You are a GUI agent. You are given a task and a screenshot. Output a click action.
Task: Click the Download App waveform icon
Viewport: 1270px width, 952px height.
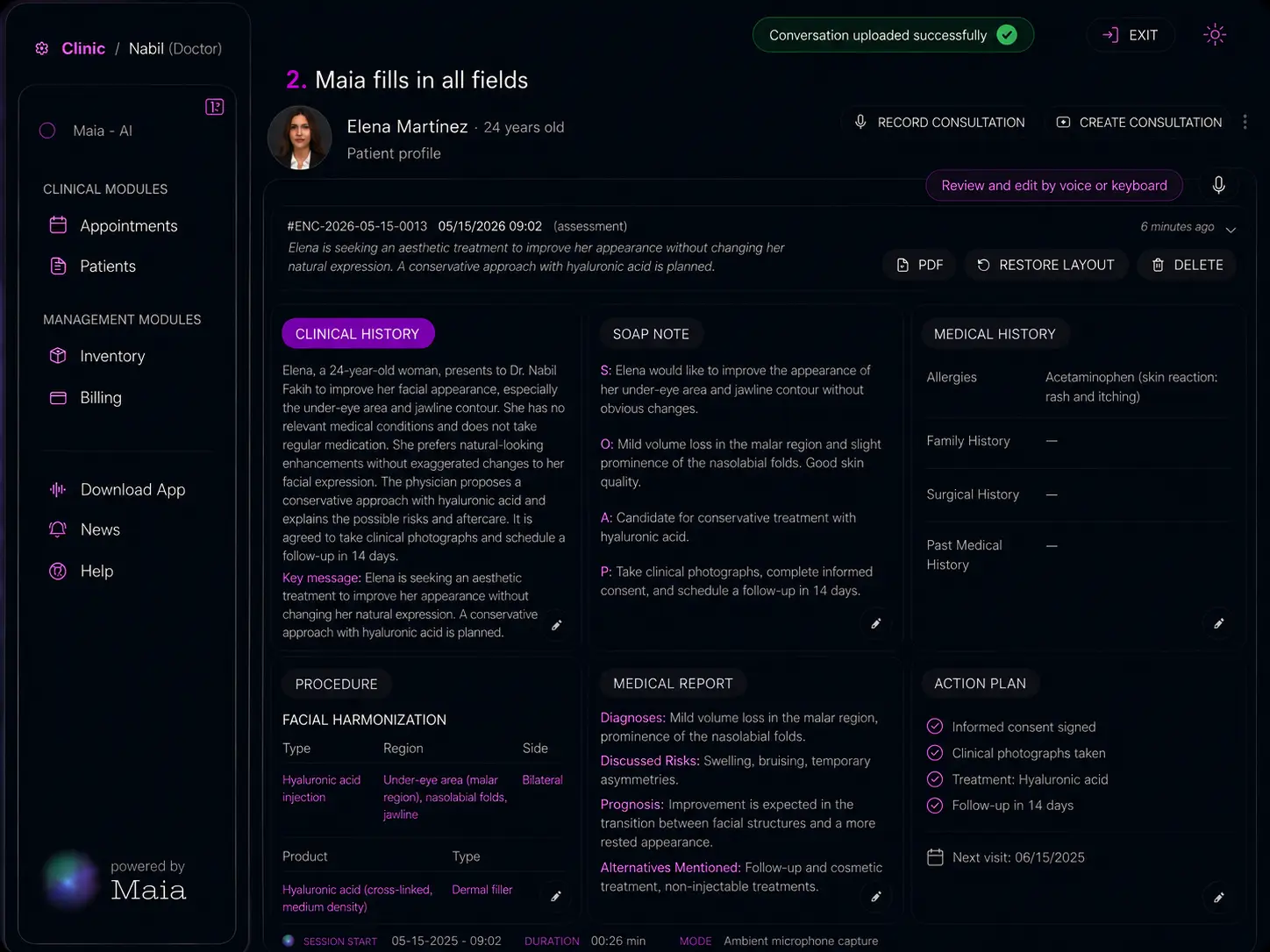coord(58,489)
